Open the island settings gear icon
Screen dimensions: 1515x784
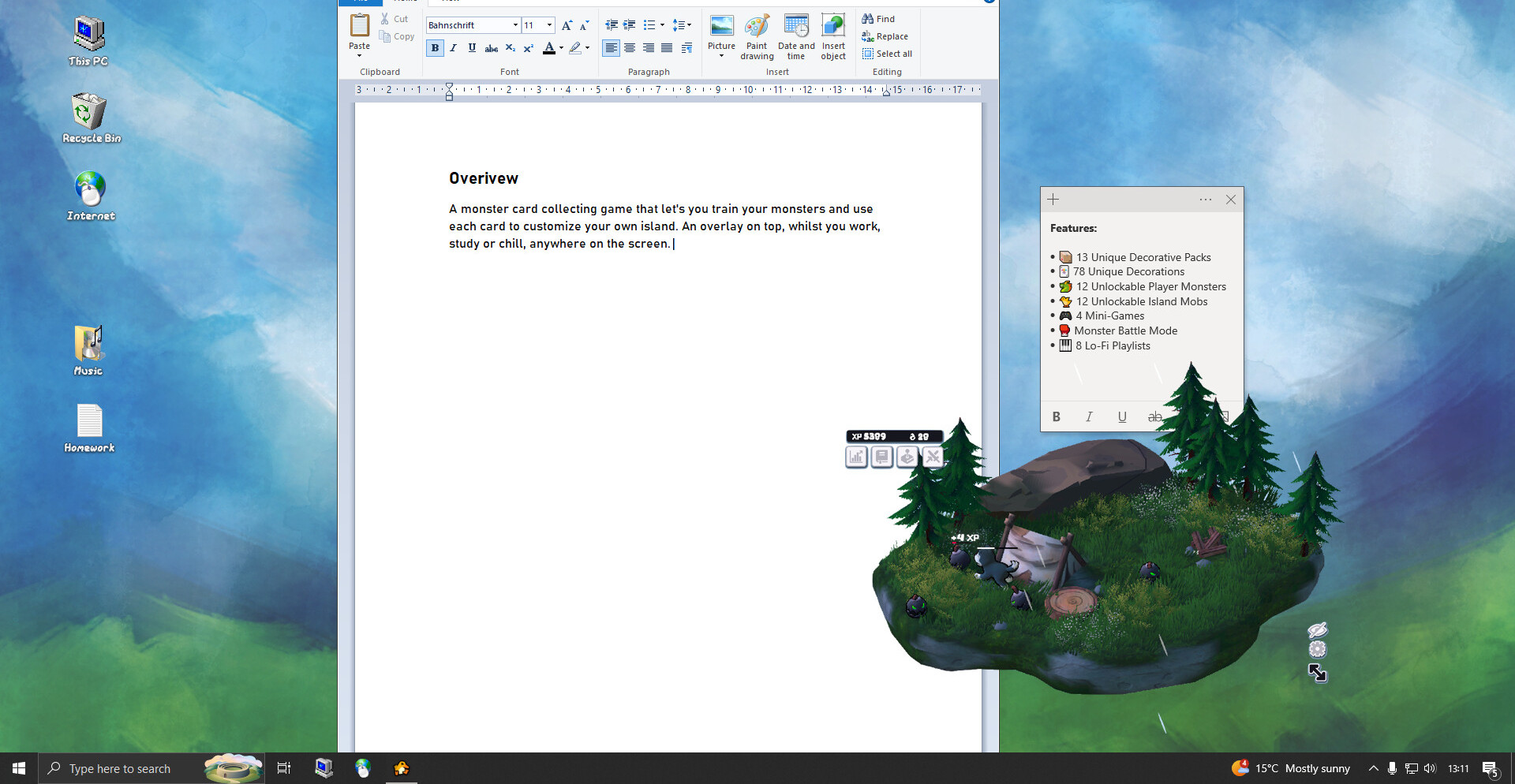pyautogui.click(x=1317, y=650)
